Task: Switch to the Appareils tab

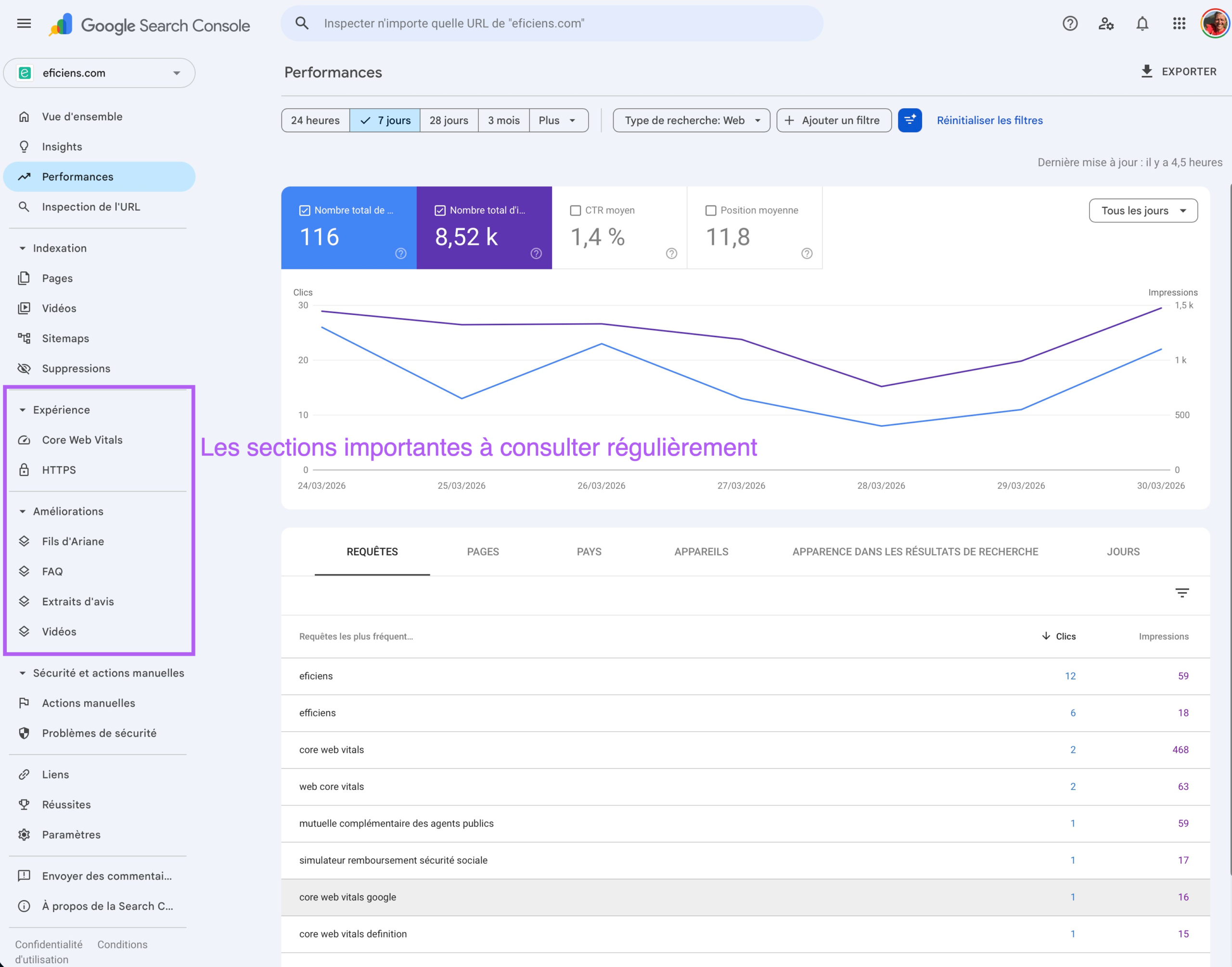Action: coord(701,551)
